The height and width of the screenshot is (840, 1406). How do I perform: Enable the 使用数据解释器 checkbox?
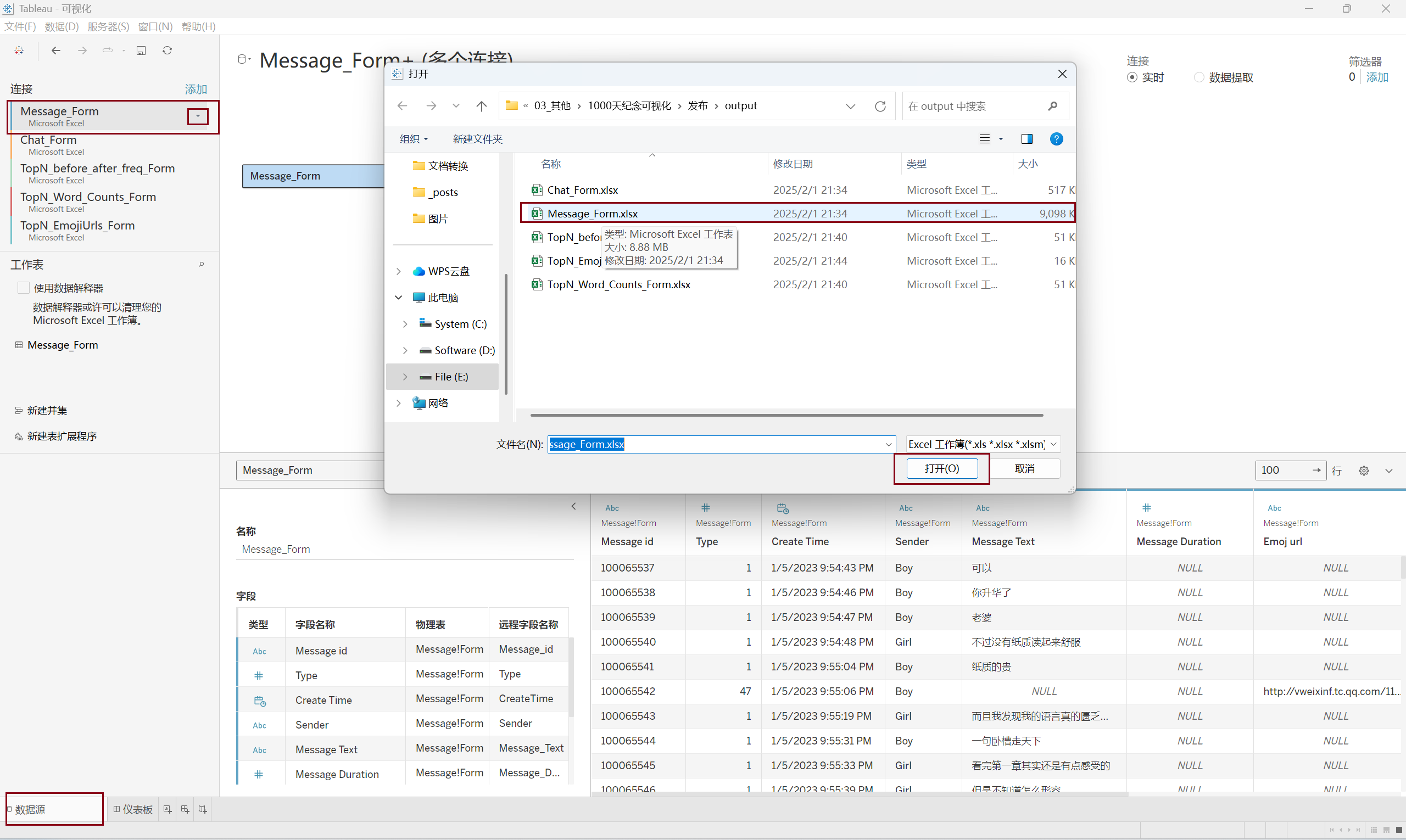point(23,288)
